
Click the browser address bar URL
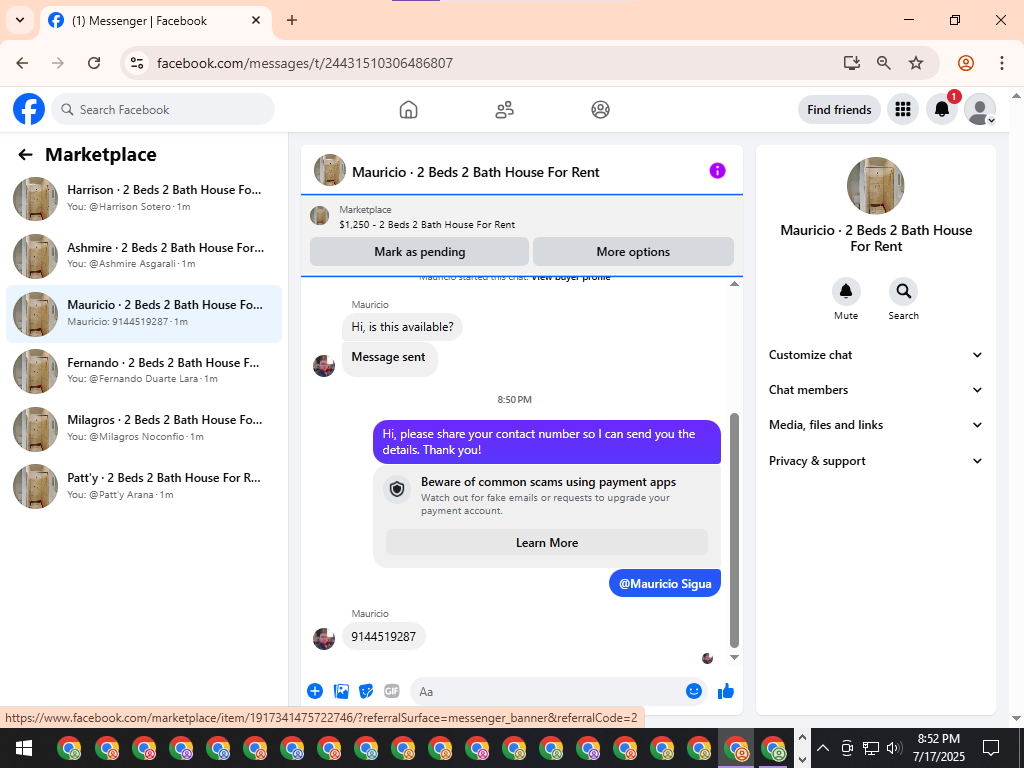click(304, 63)
